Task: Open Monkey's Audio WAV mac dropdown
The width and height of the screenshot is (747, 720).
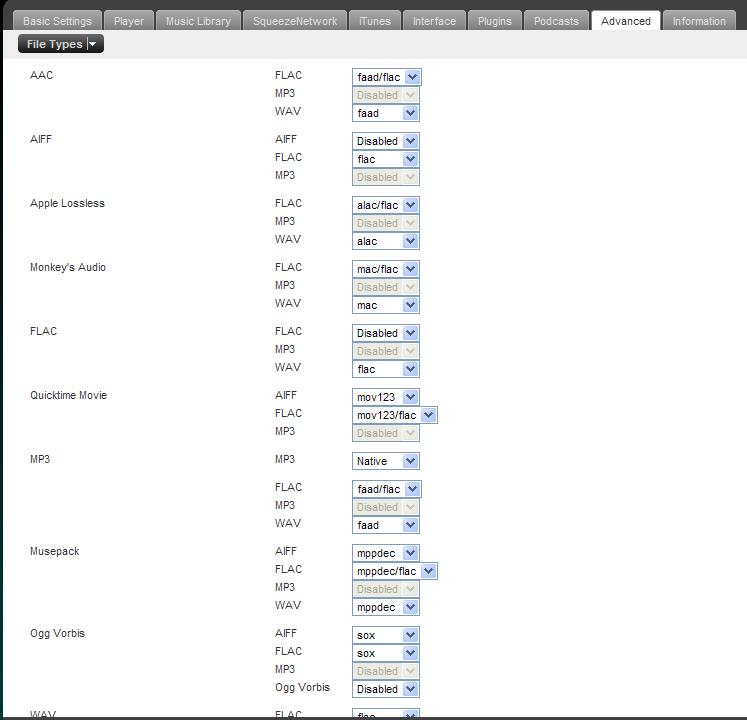Action: pyautogui.click(x=385, y=305)
